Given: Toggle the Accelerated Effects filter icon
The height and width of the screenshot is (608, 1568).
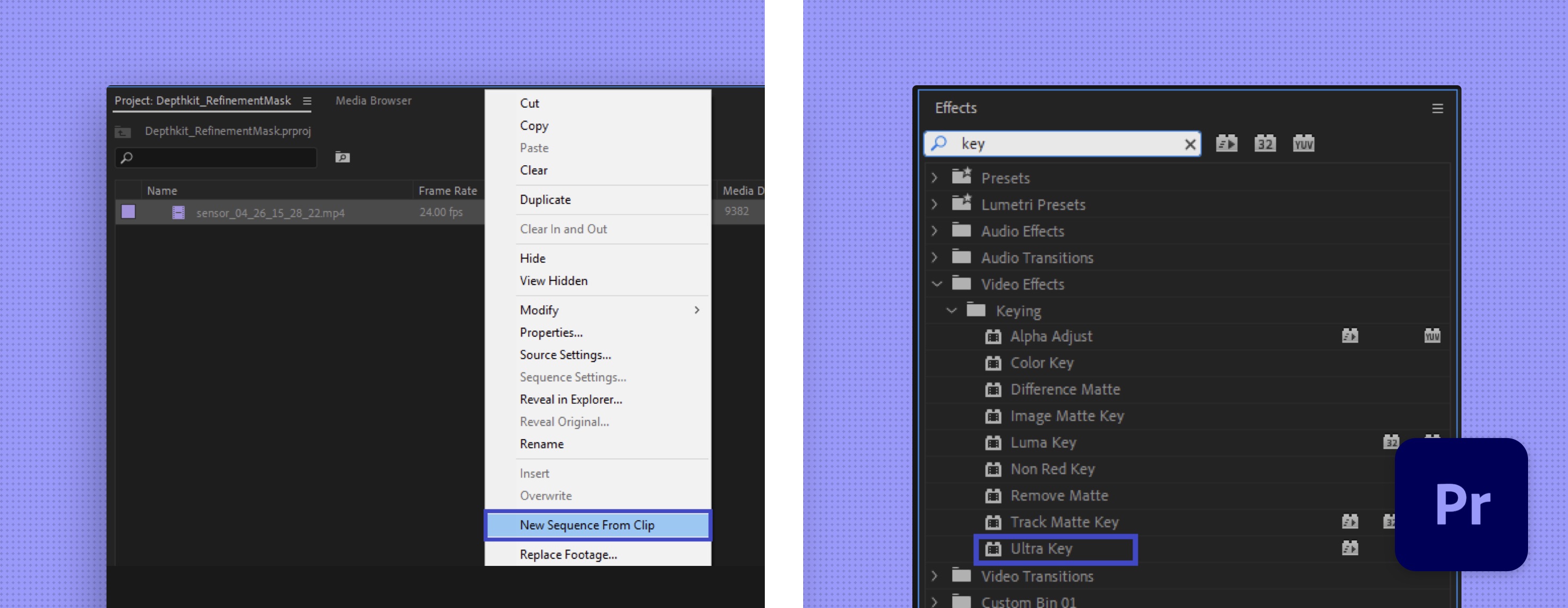Looking at the screenshot, I should [x=1226, y=144].
